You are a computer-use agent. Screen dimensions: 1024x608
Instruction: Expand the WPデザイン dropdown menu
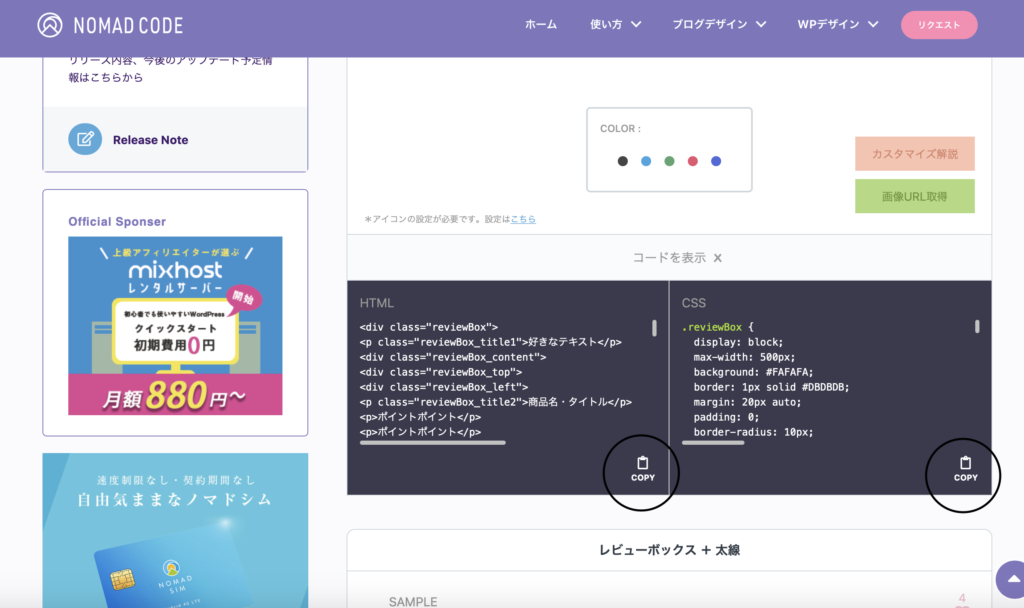tap(837, 25)
